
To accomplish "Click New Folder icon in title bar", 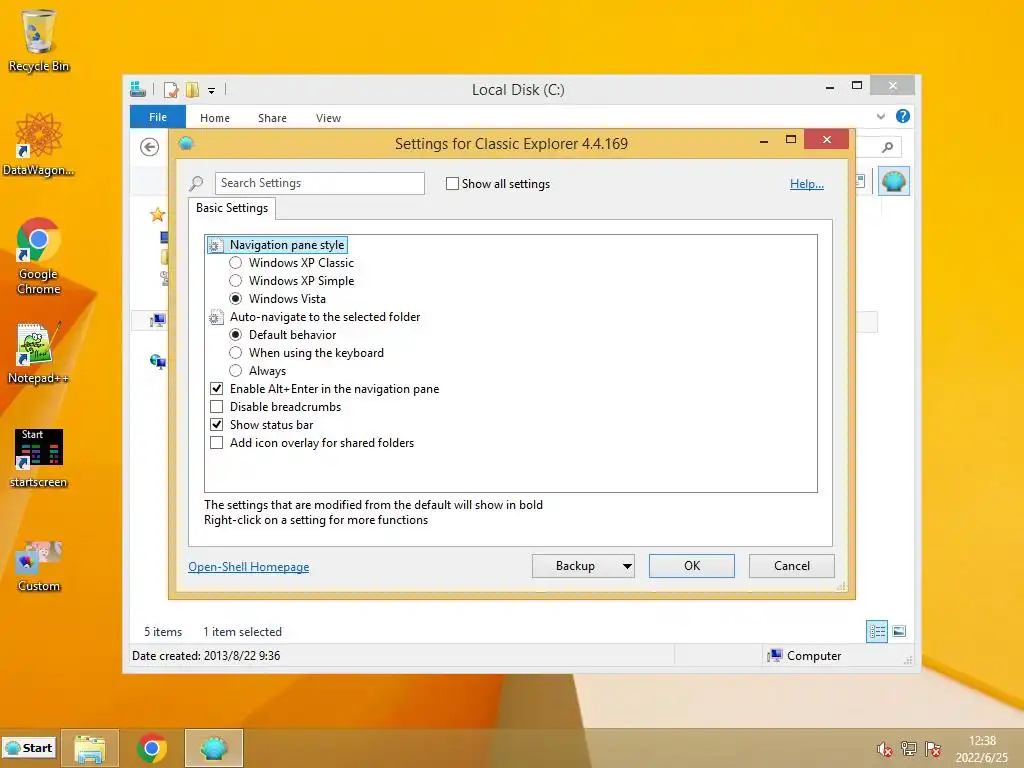I will pyautogui.click(x=192, y=89).
